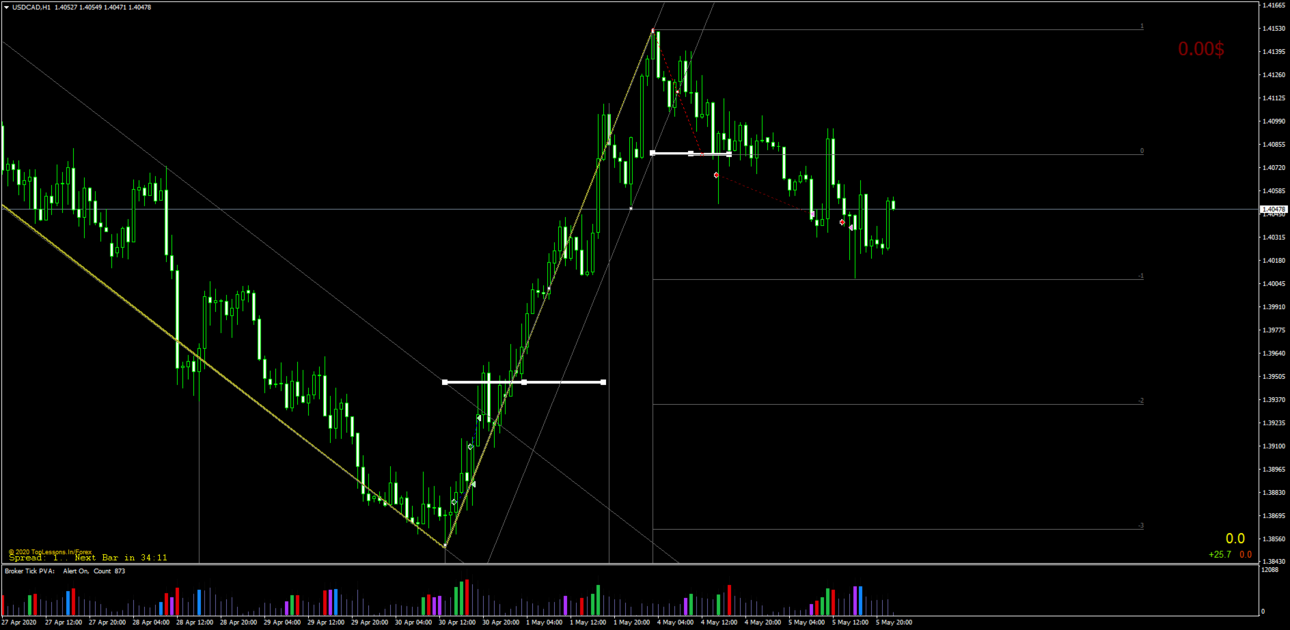Image resolution: width=1290 pixels, height=630 pixels.
Task: Click the 1.40855 price scale label
Action: [1275, 144]
